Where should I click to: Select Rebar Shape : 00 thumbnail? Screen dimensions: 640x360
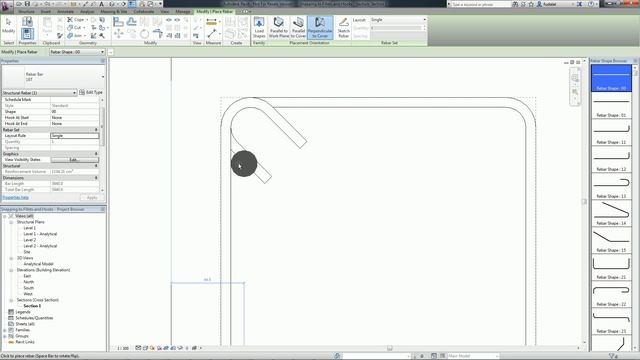[x=611, y=78]
